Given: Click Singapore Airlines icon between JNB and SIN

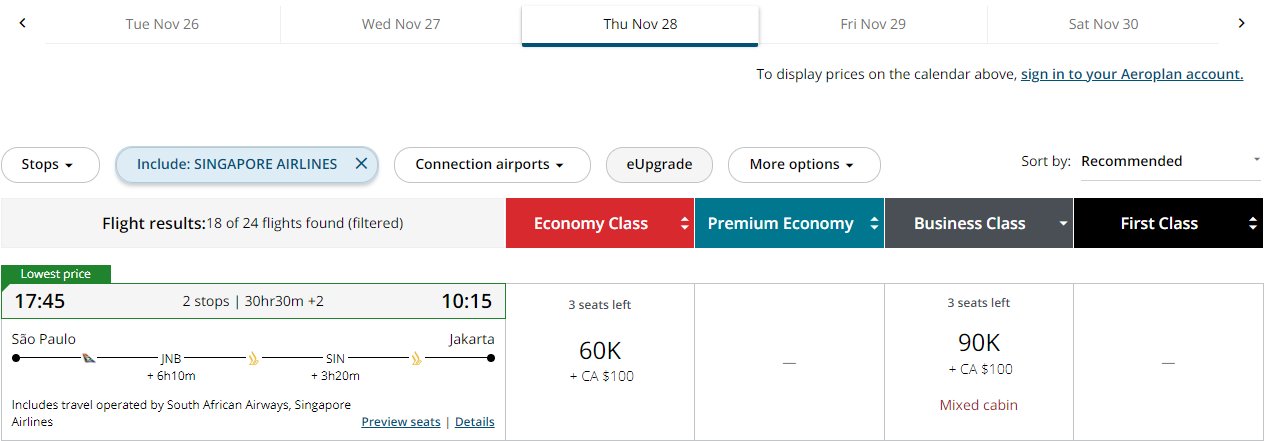Looking at the screenshot, I should (x=254, y=357).
